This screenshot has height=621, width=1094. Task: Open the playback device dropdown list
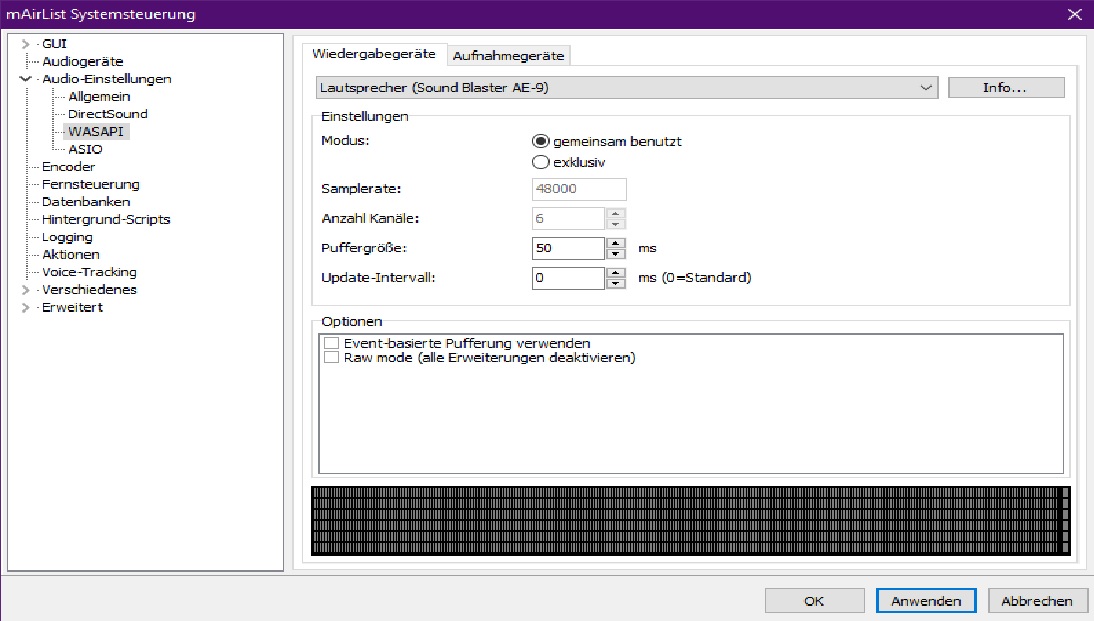pos(926,88)
